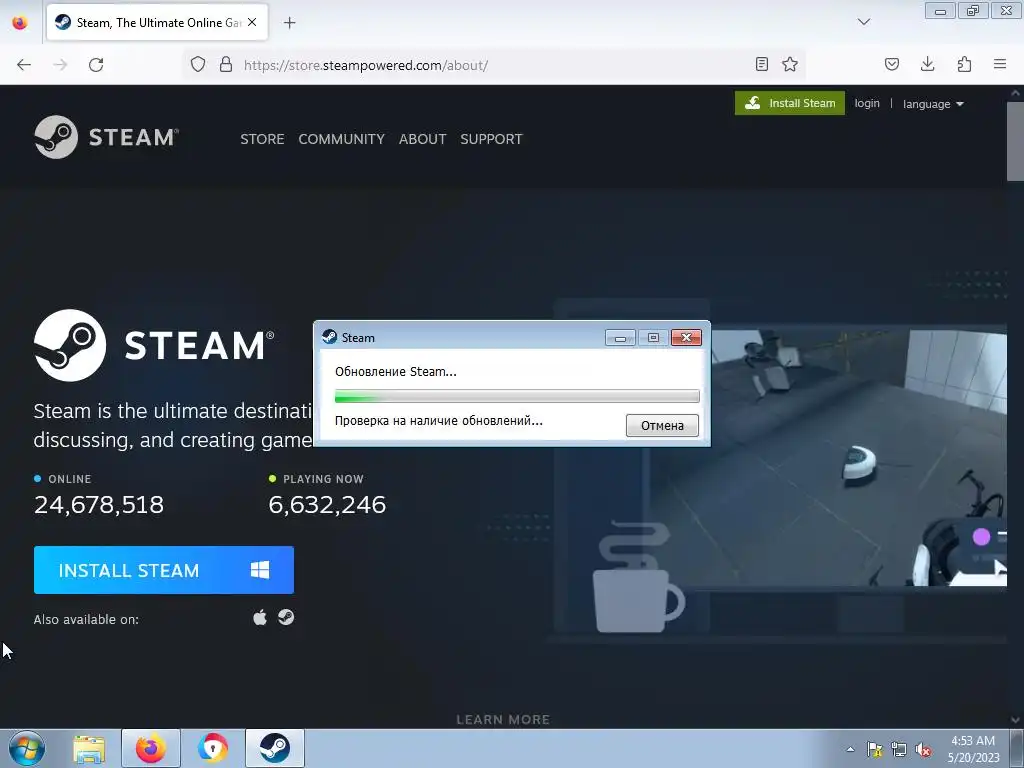The height and width of the screenshot is (768, 1024).
Task: Close the Steam browser tab
Action: coord(252,22)
